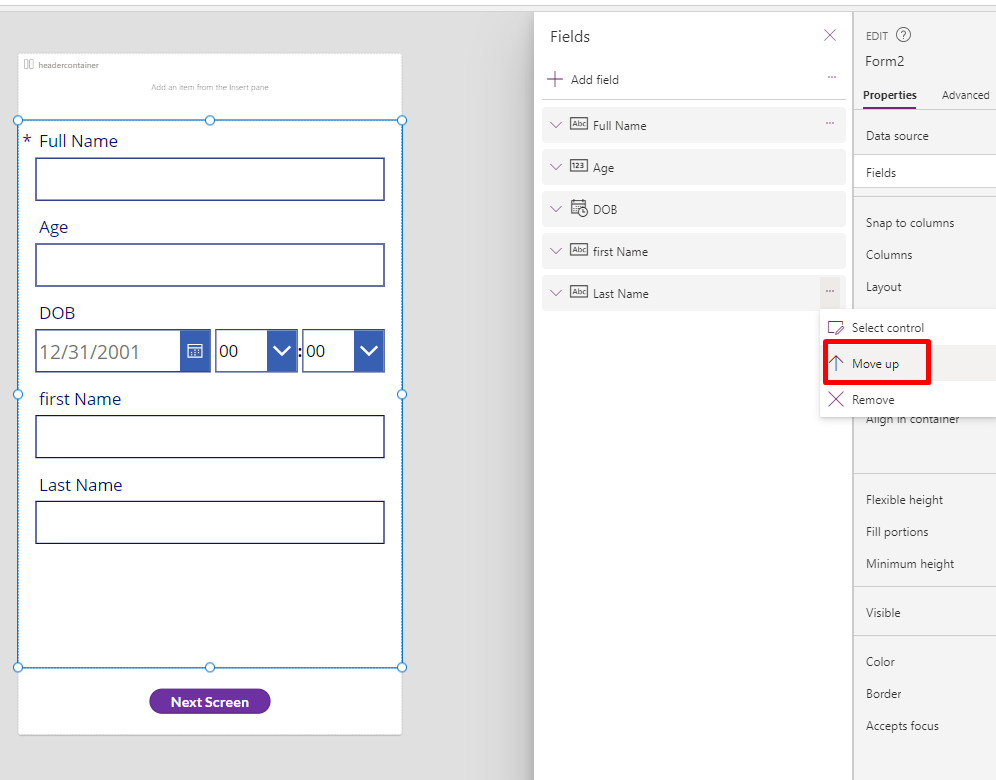Click the Full Name text input
996x780 pixels.
tap(210, 179)
